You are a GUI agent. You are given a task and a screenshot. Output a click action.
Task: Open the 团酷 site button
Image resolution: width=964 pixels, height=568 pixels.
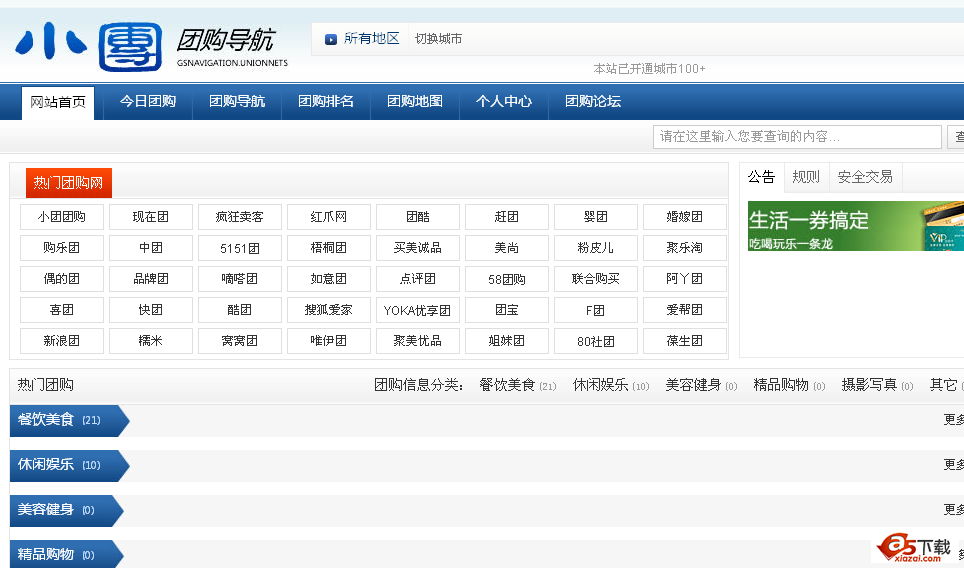coord(418,217)
